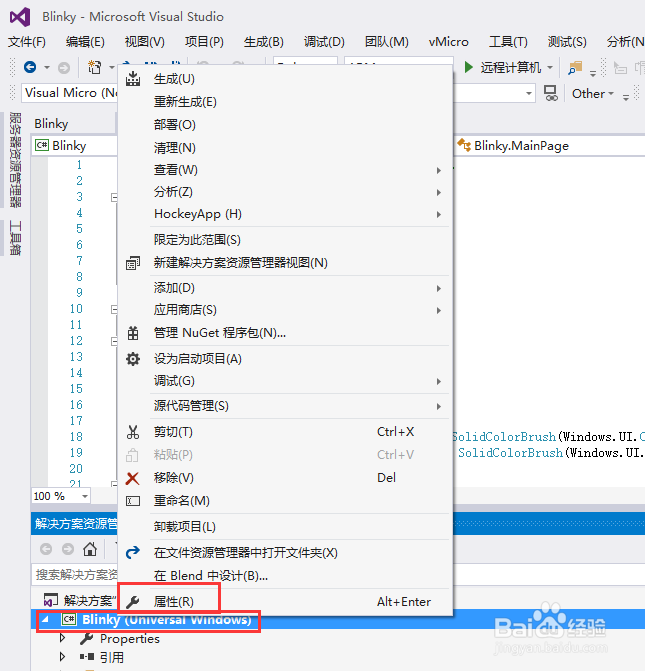
Task: Open the Blinky.MainPage class dropdown
Action: point(550,146)
